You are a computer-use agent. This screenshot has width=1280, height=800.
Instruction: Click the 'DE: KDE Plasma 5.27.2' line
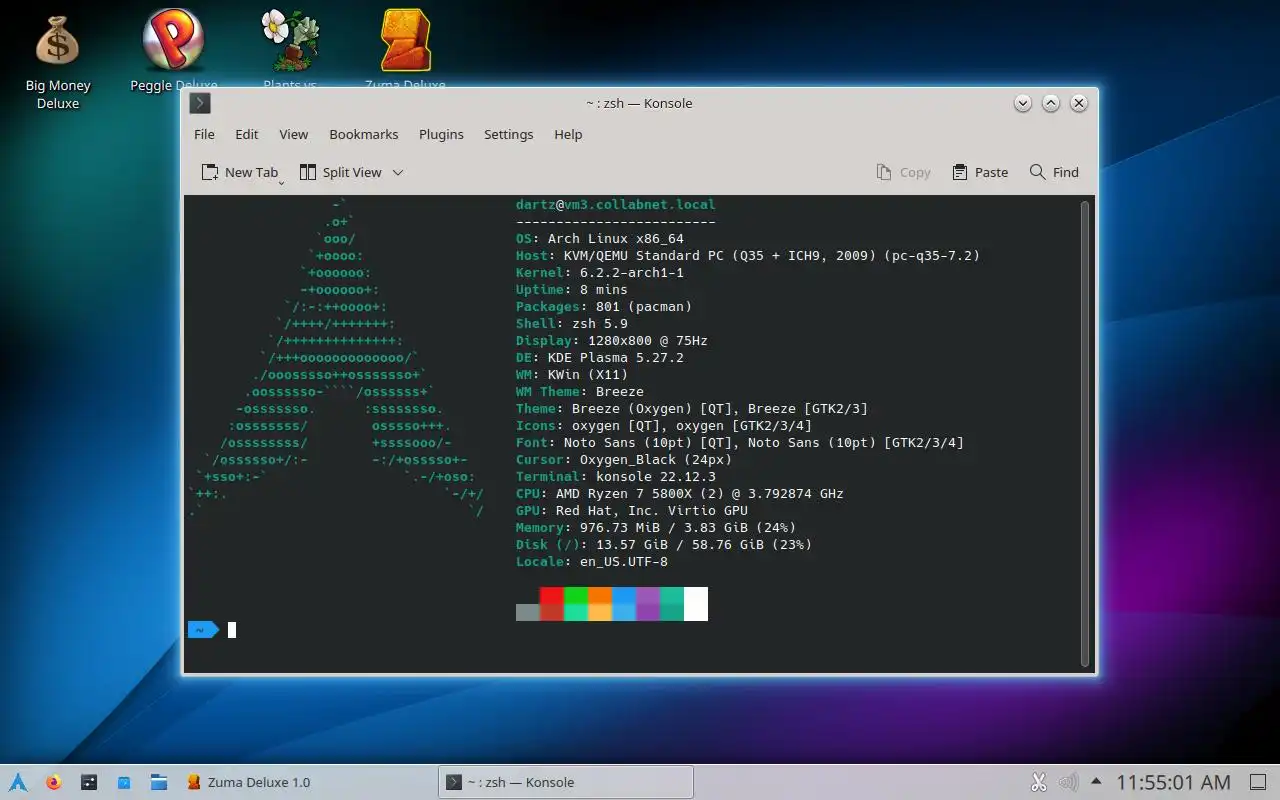coord(600,358)
